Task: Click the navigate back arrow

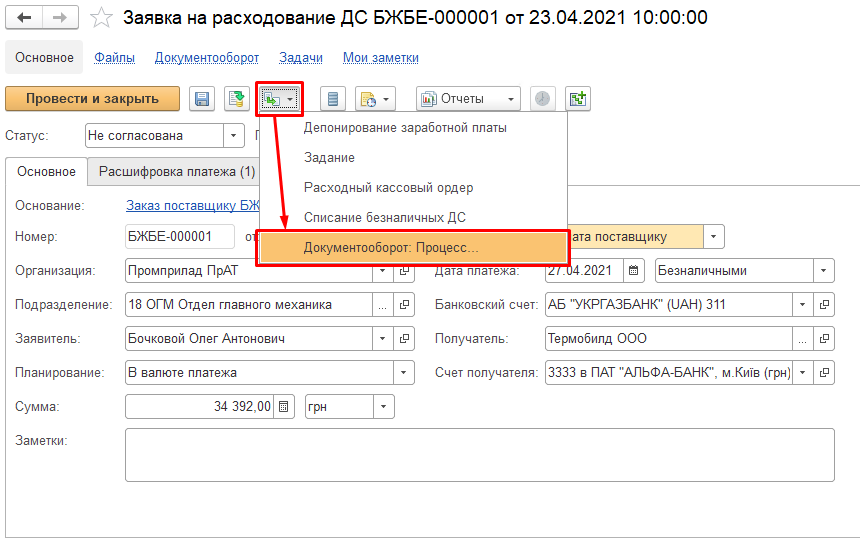Action: point(25,17)
